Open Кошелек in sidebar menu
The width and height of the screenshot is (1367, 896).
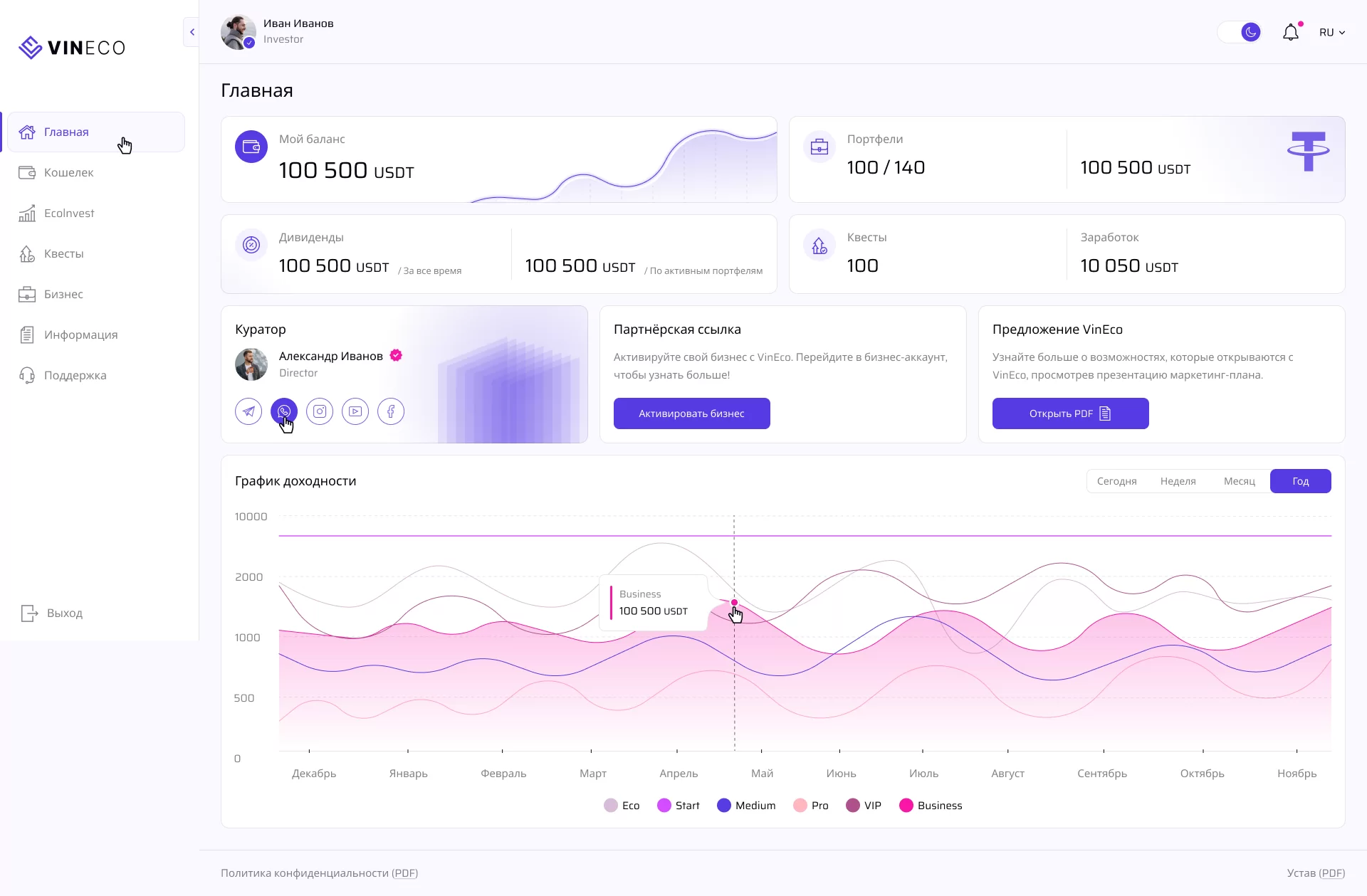(68, 173)
